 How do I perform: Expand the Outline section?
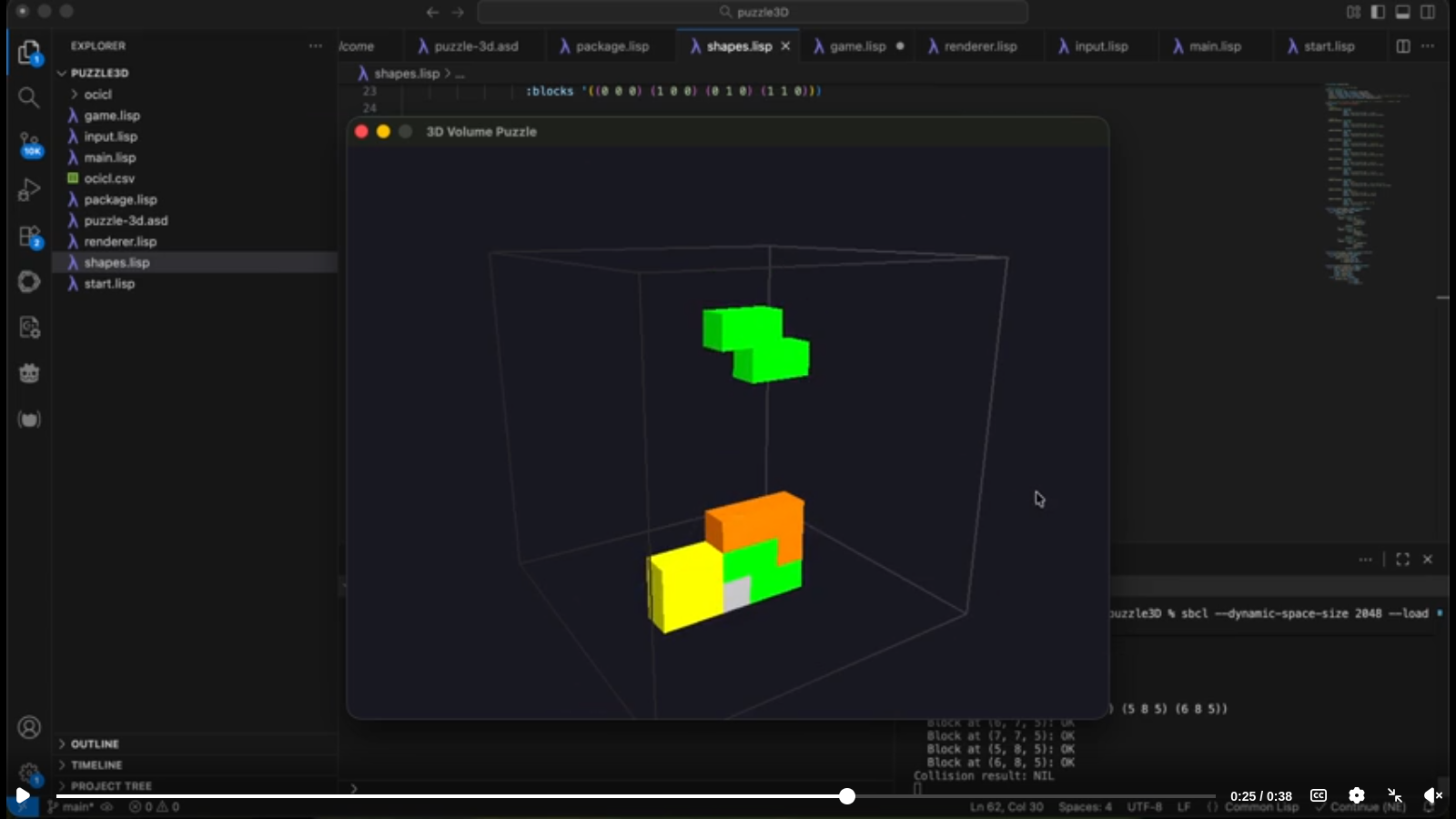pyautogui.click(x=95, y=744)
